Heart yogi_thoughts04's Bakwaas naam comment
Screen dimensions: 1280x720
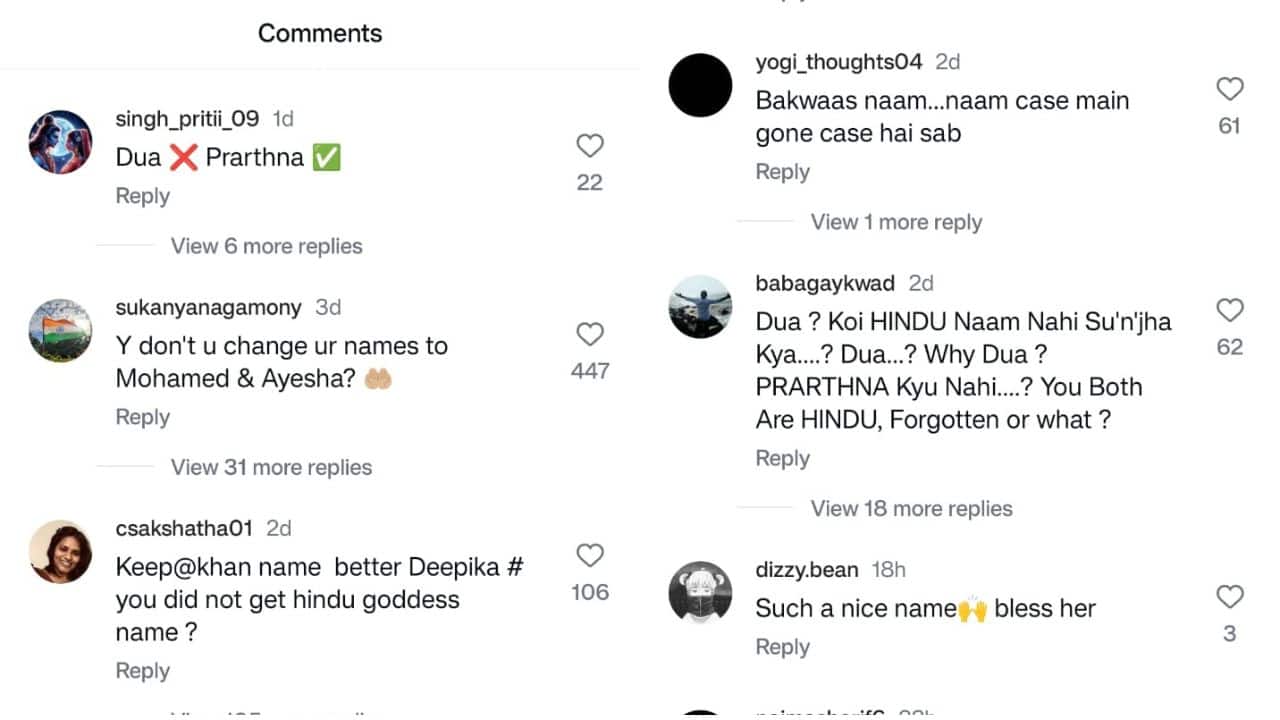coord(1229,90)
